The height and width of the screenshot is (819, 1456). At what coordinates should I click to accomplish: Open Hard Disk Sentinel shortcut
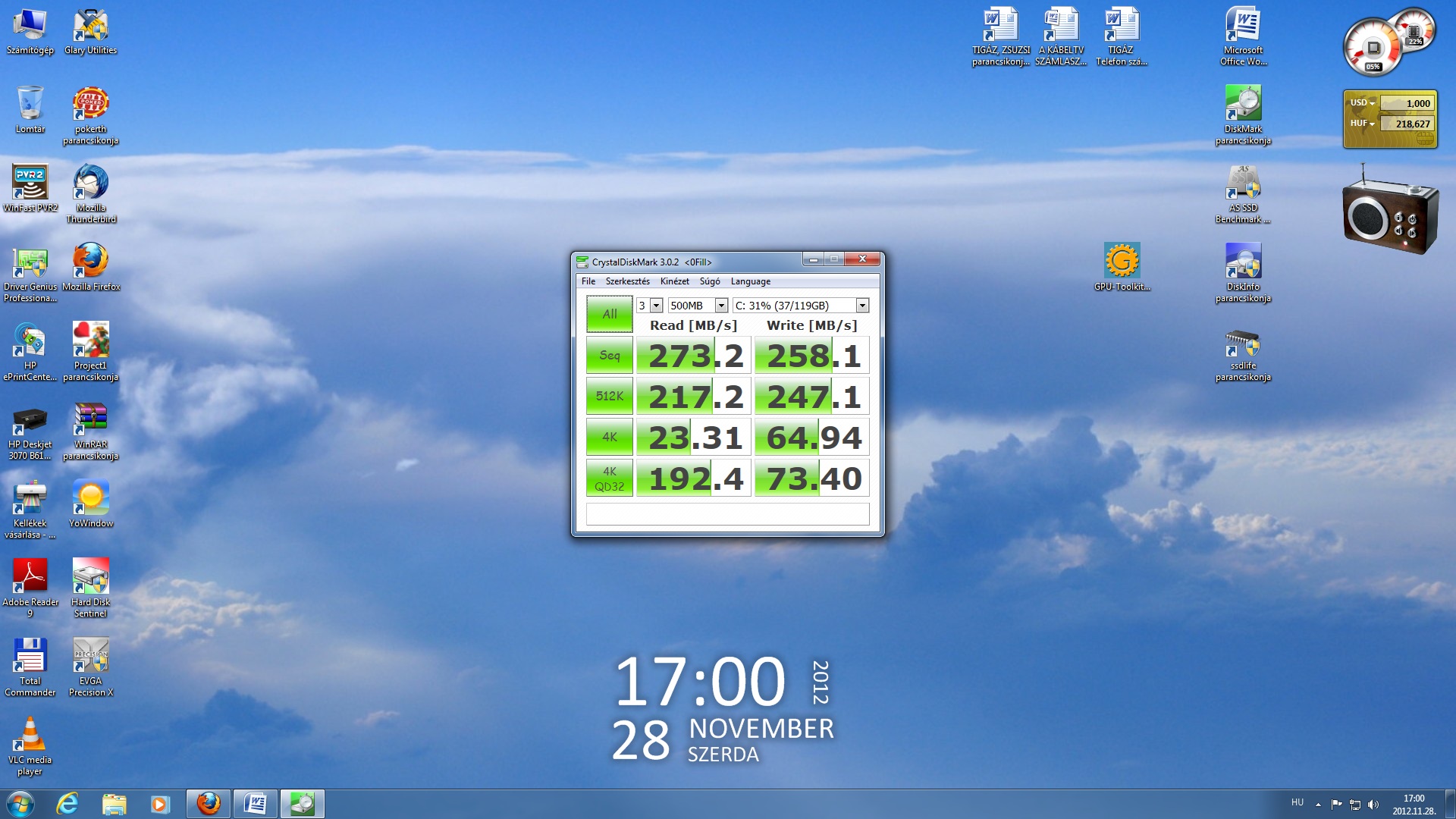click(90, 578)
